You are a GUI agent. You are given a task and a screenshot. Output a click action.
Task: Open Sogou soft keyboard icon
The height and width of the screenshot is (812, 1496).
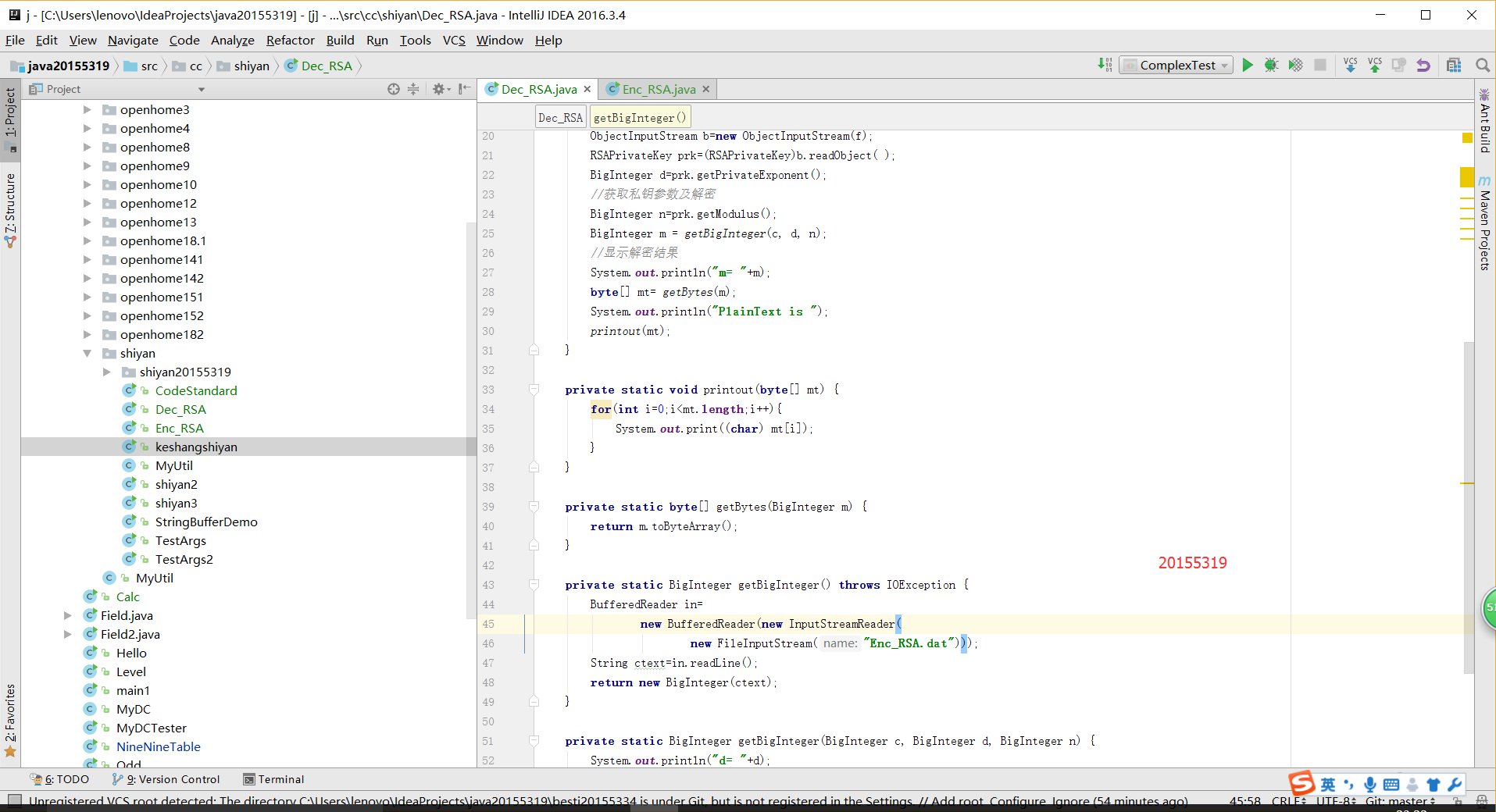(x=1391, y=785)
